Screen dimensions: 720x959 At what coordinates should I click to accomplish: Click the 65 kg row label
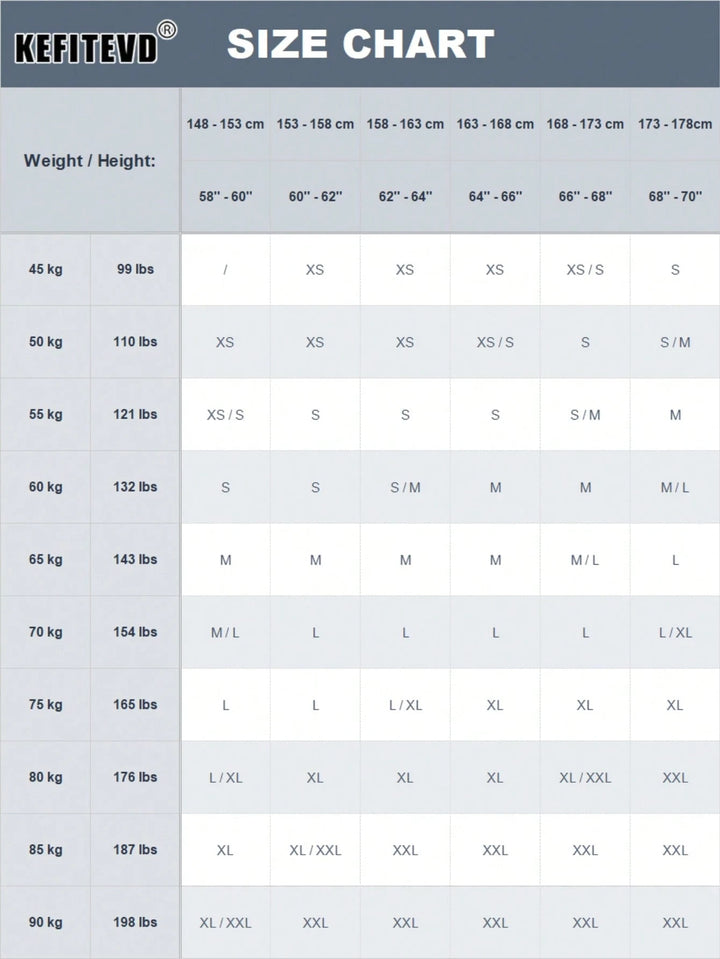45,560
